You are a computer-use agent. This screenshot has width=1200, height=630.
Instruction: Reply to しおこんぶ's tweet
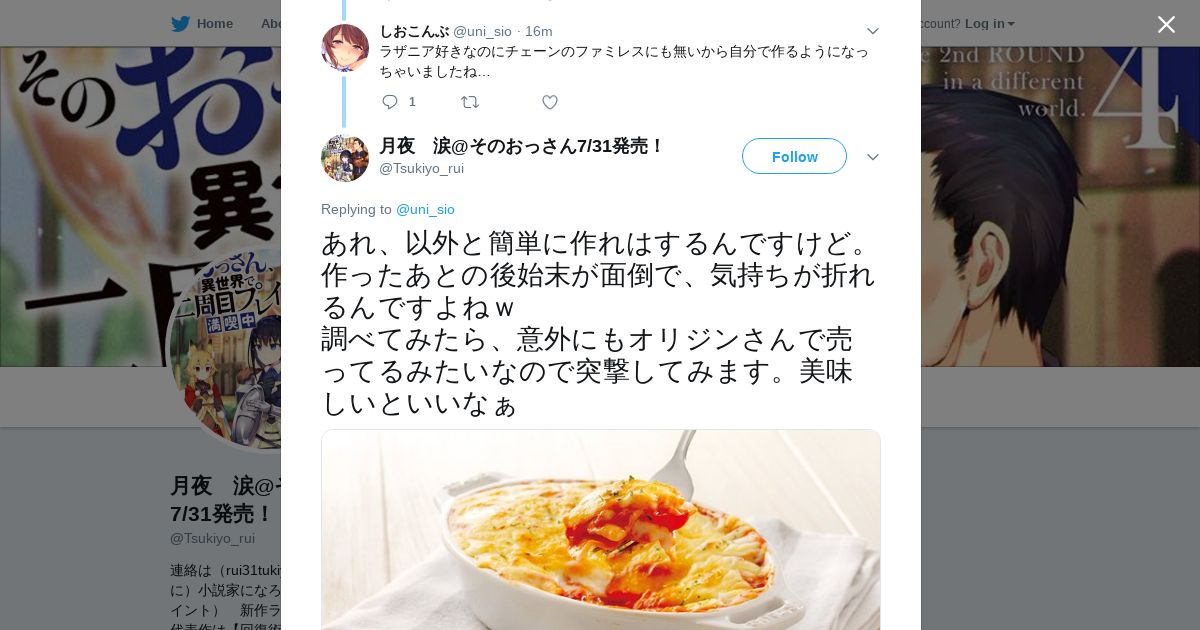pos(390,102)
